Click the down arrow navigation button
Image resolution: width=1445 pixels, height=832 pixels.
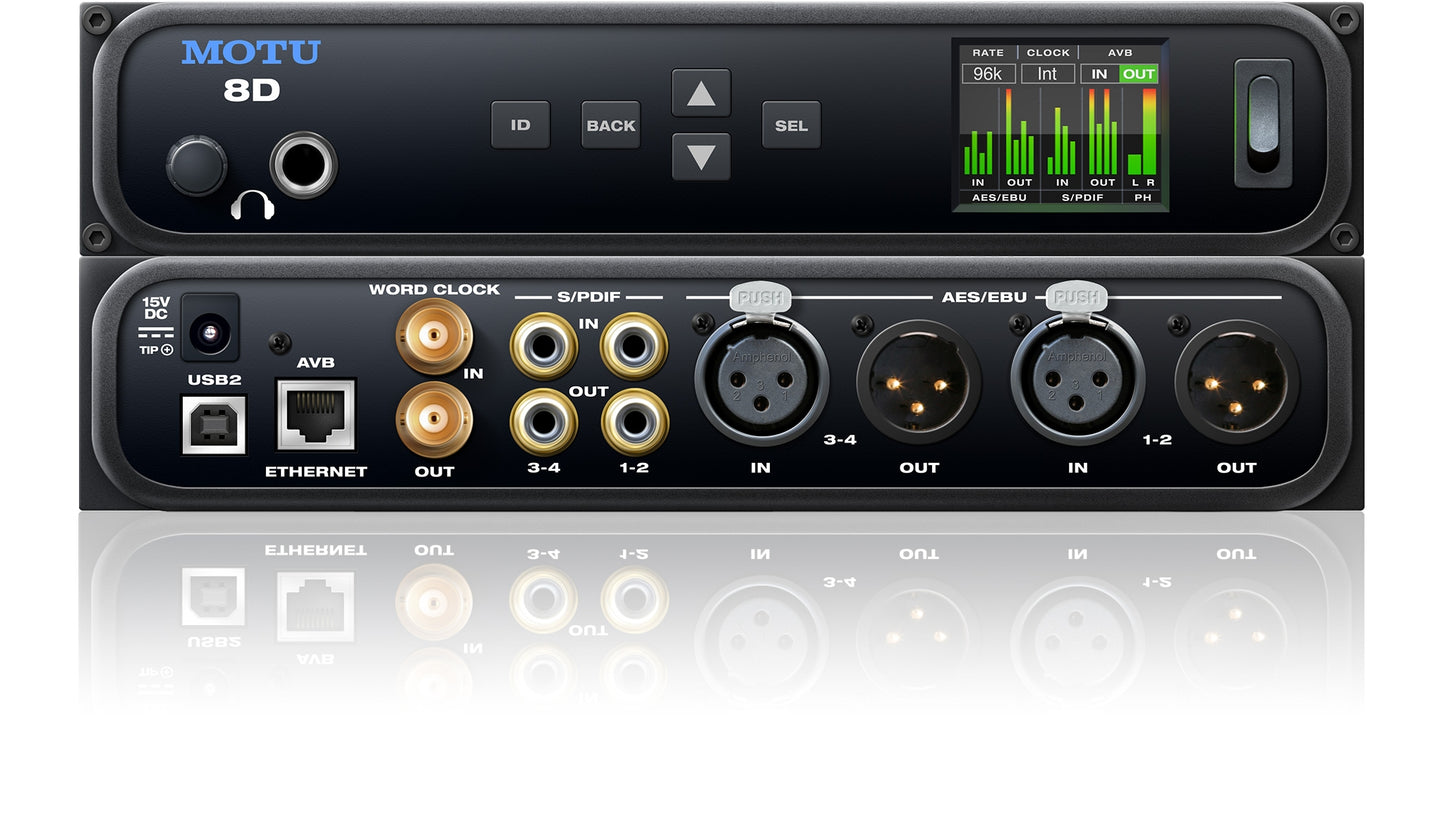pyautogui.click(x=702, y=158)
